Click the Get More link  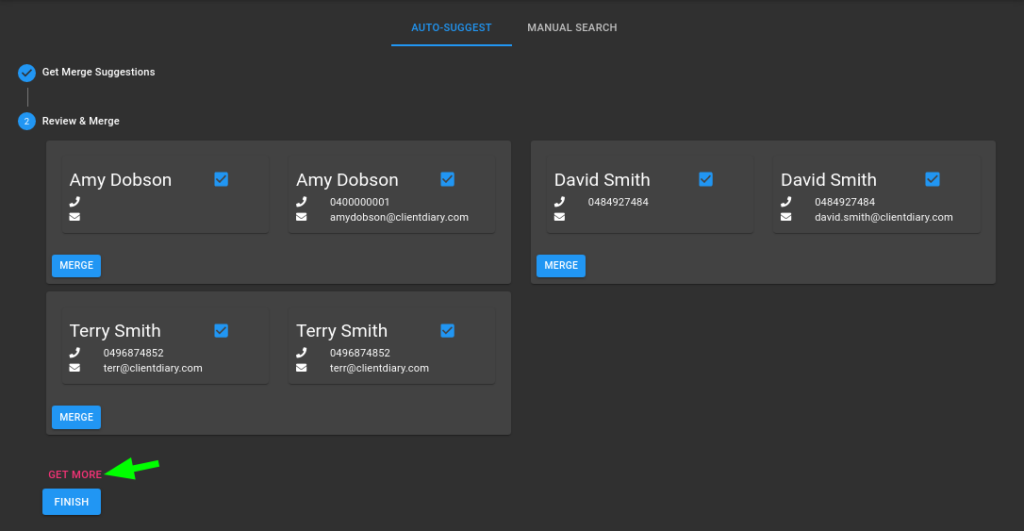tap(75, 474)
